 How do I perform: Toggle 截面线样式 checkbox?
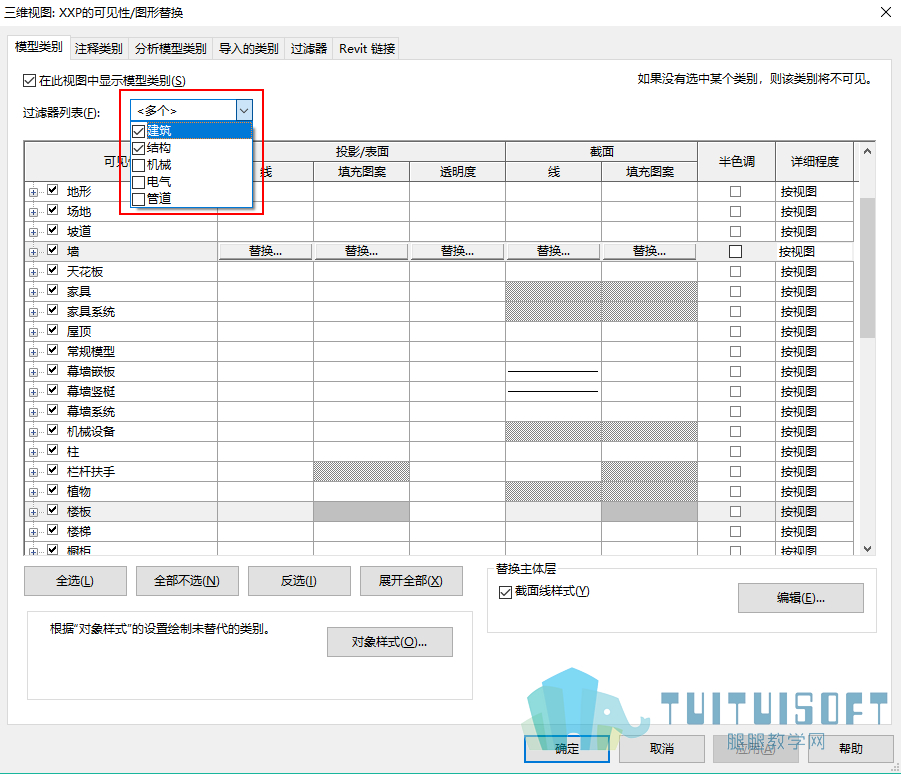tap(505, 592)
